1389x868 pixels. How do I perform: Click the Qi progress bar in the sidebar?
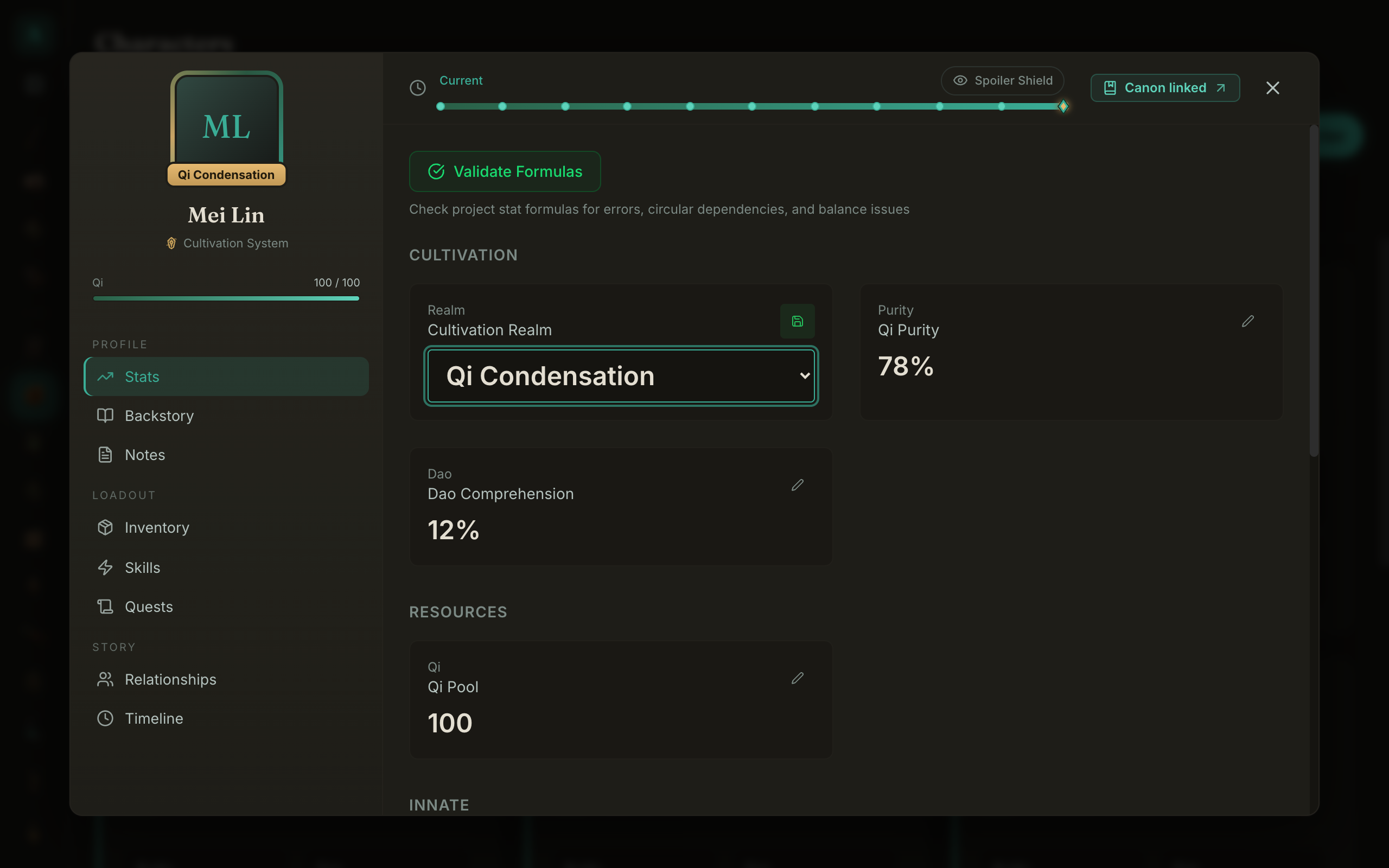[226, 298]
